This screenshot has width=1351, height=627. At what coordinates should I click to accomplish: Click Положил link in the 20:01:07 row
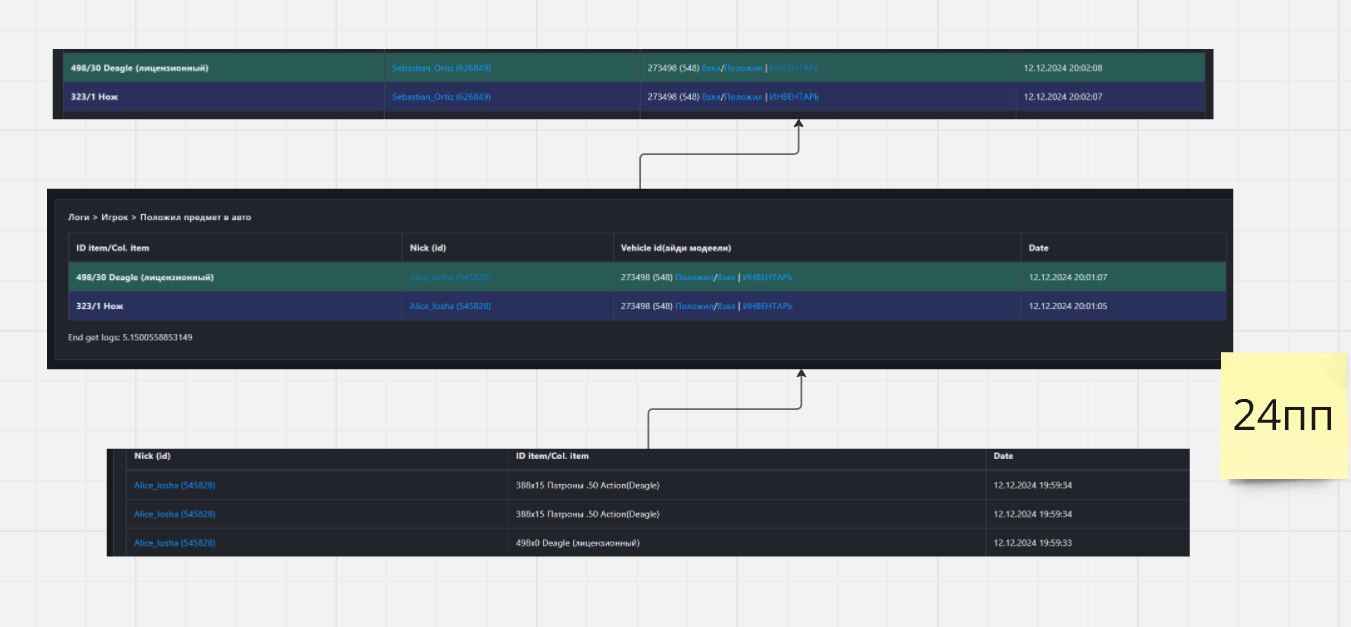(x=695, y=277)
